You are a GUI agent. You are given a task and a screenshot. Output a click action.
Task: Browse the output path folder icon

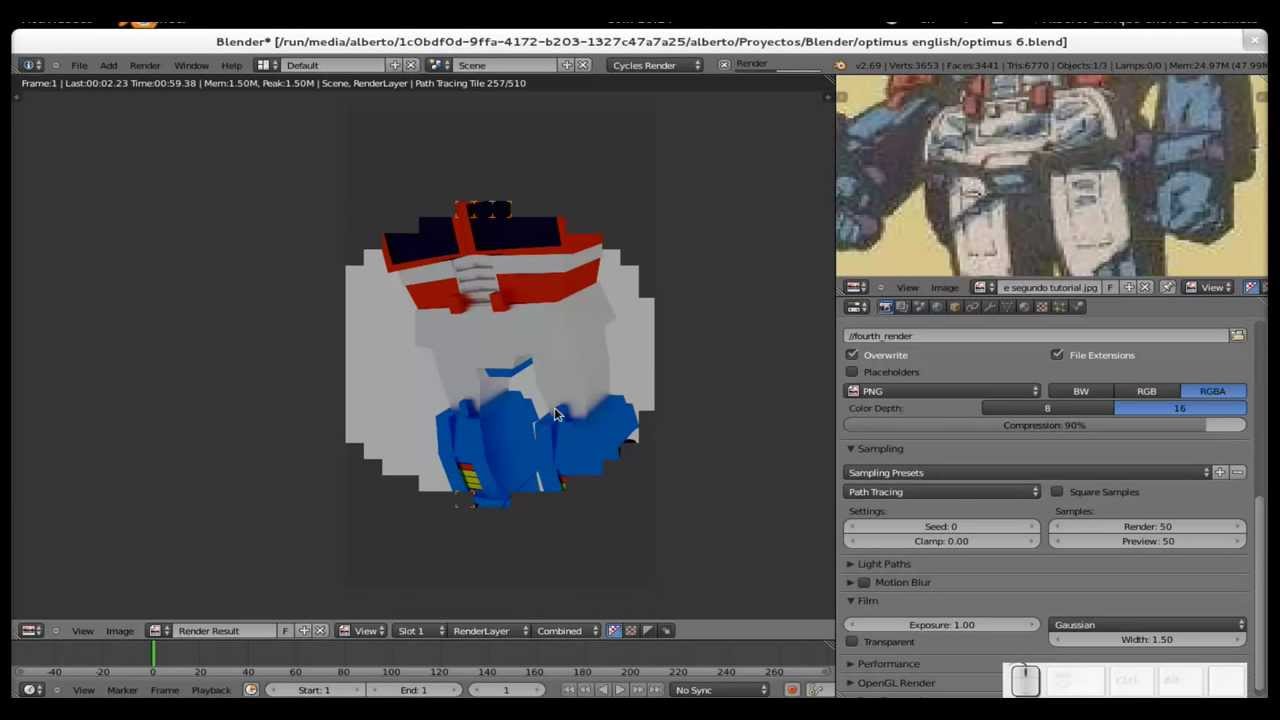coord(1237,336)
